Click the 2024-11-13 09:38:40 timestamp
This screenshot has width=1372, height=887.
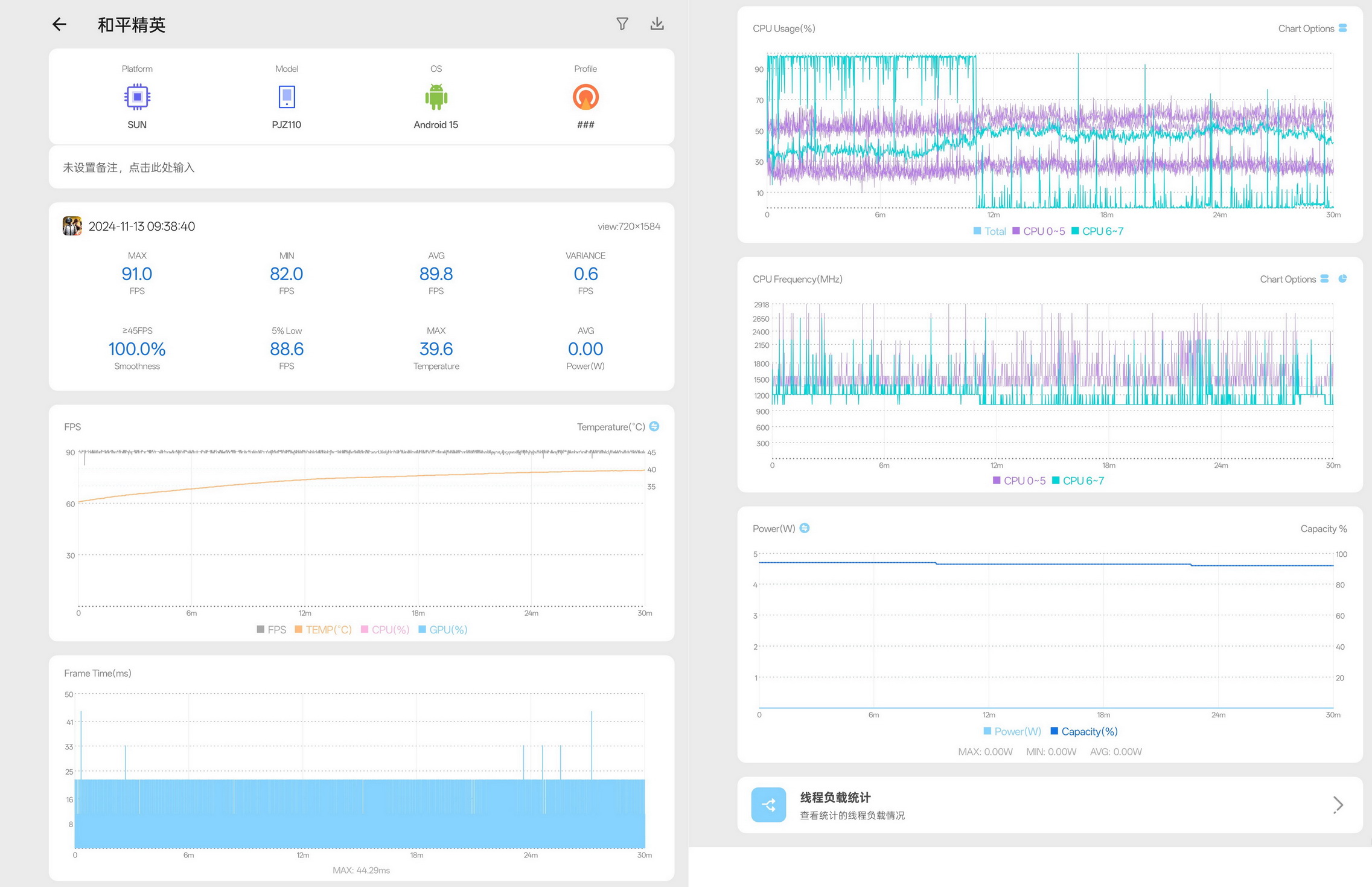tap(142, 226)
